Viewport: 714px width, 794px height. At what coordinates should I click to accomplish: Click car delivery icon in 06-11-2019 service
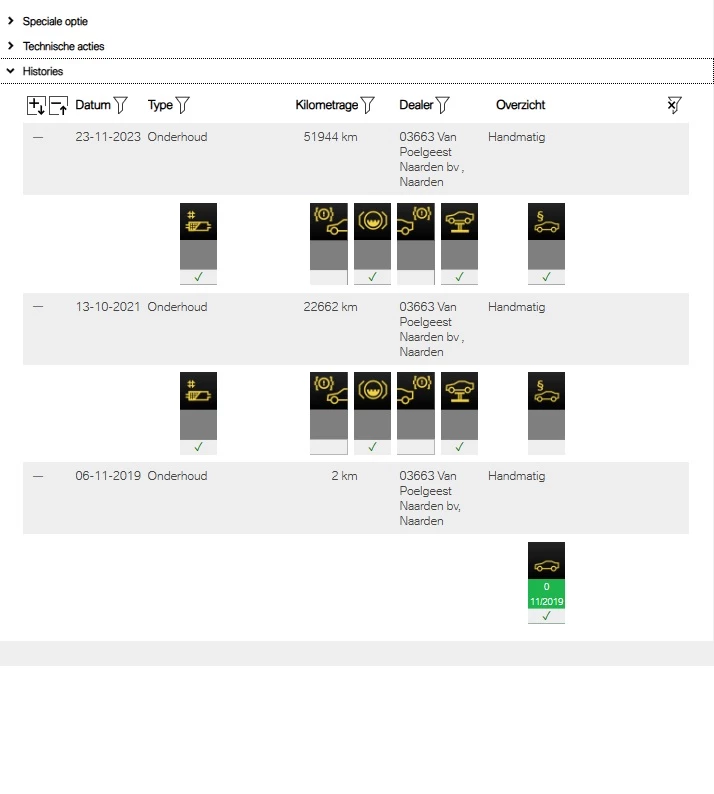click(x=546, y=561)
